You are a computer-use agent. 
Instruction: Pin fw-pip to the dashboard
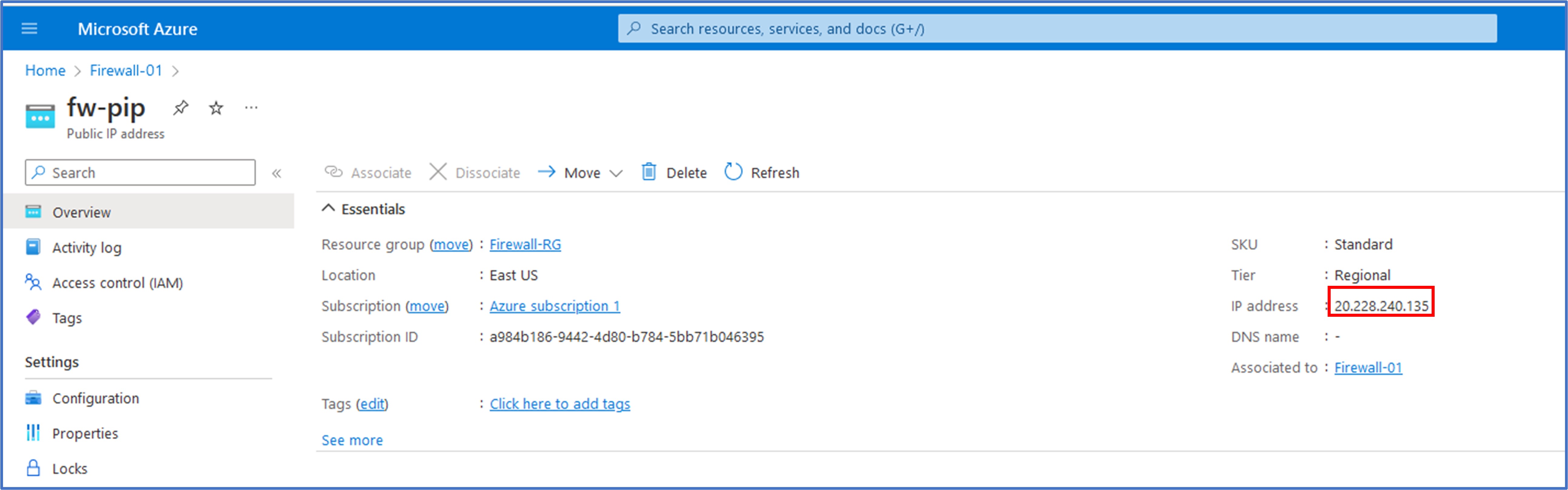[x=180, y=107]
